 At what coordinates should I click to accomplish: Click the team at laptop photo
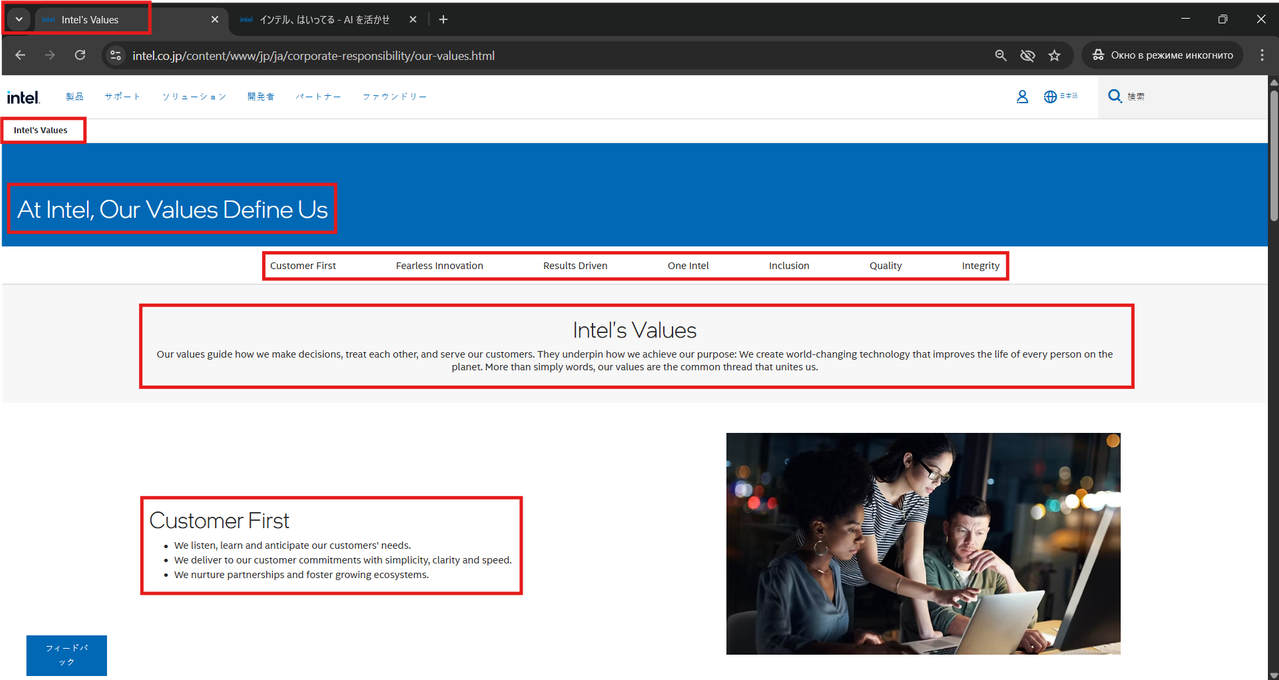pos(923,544)
